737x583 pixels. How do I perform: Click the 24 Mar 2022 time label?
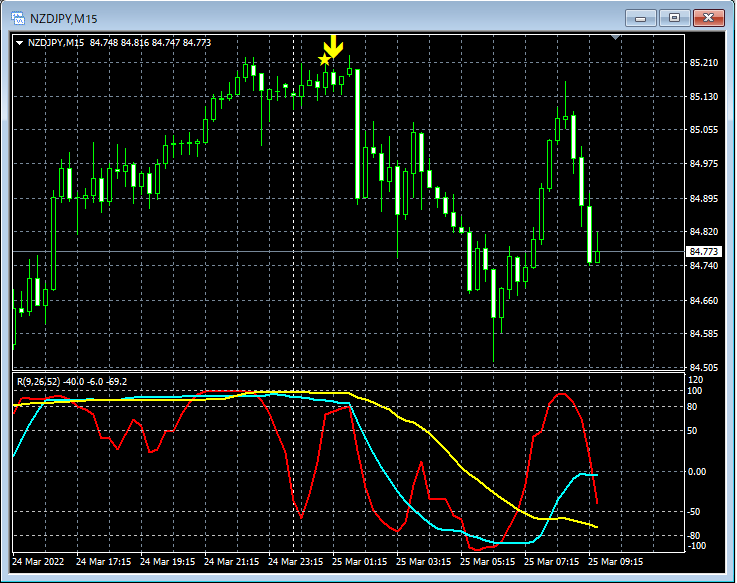point(38,562)
